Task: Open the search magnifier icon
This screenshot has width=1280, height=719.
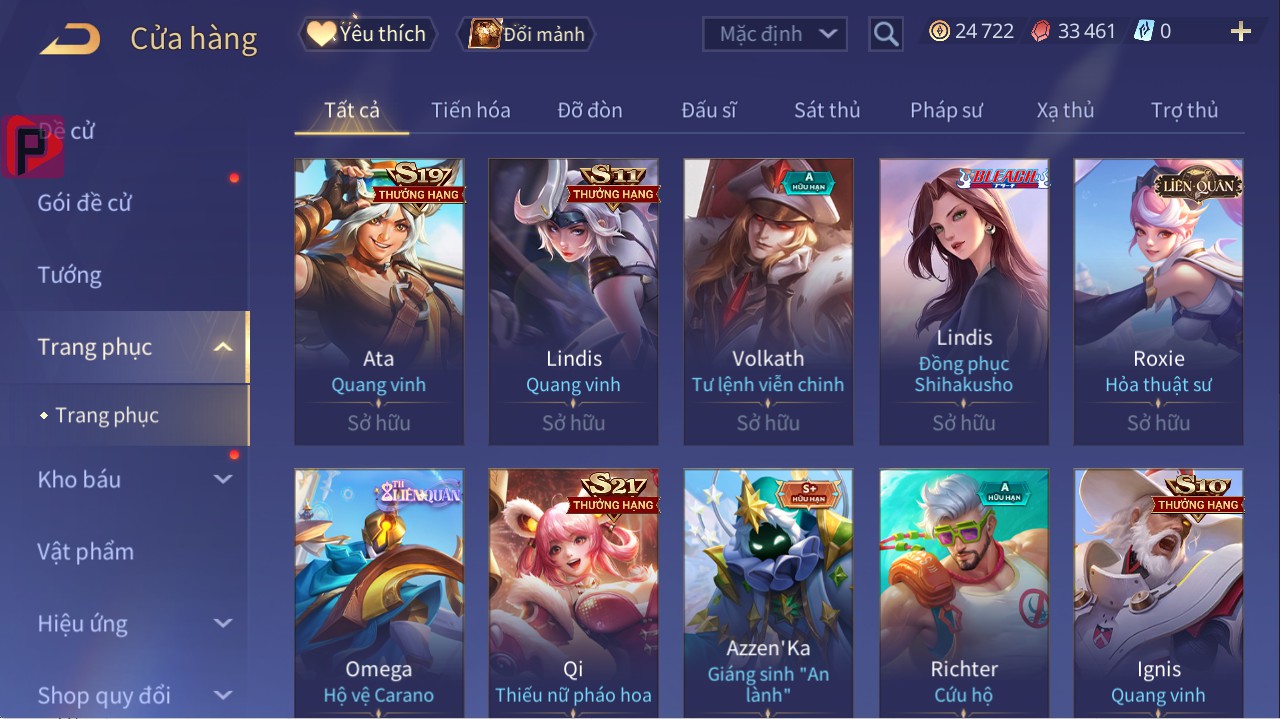Action: click(886, 34)
